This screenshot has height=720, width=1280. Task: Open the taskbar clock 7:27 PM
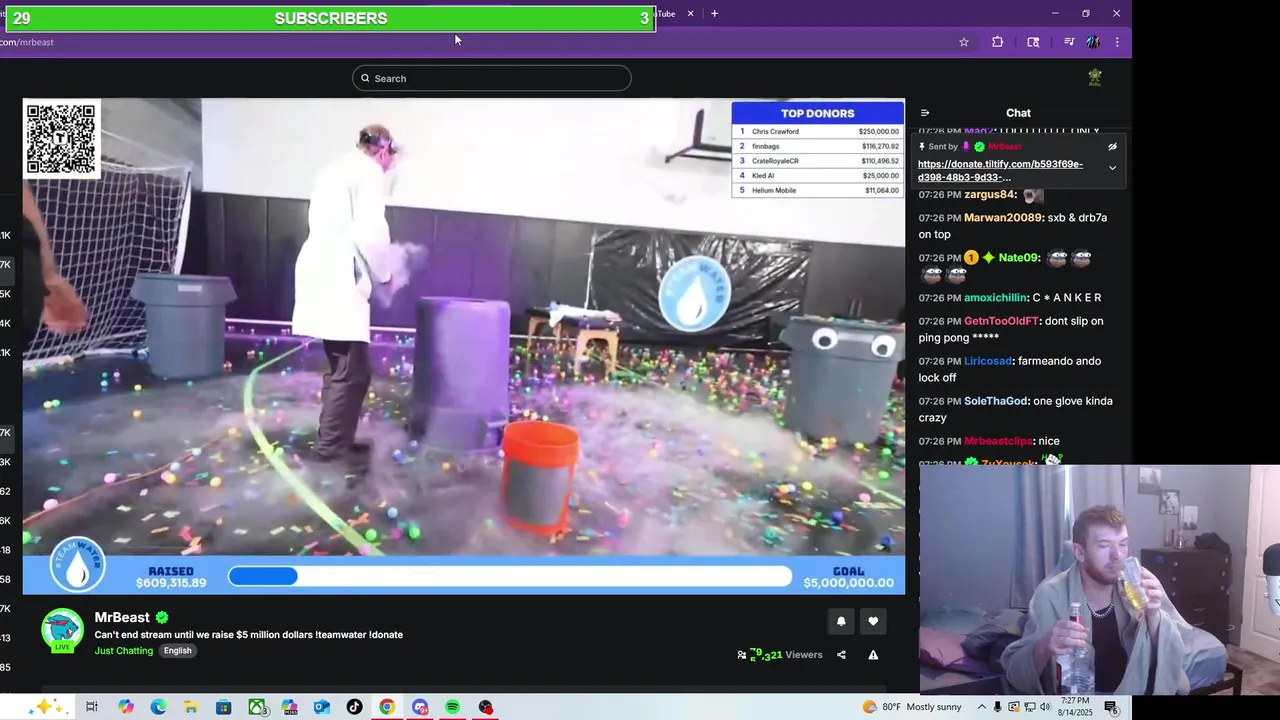coord(1076,707)
